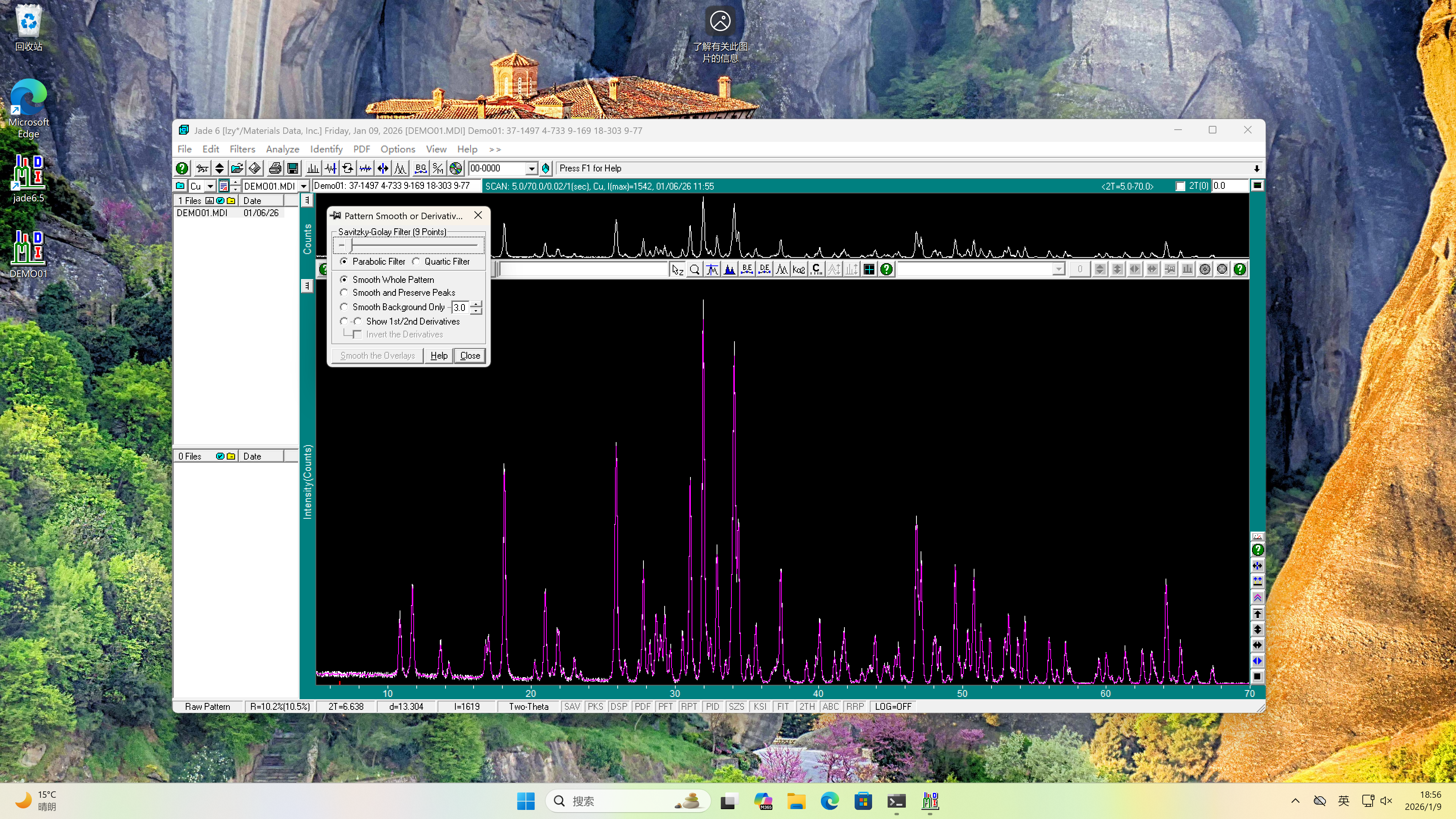The image size is (1456, 819).
Task: Open the Identify menu
Action: click(326, 149)
